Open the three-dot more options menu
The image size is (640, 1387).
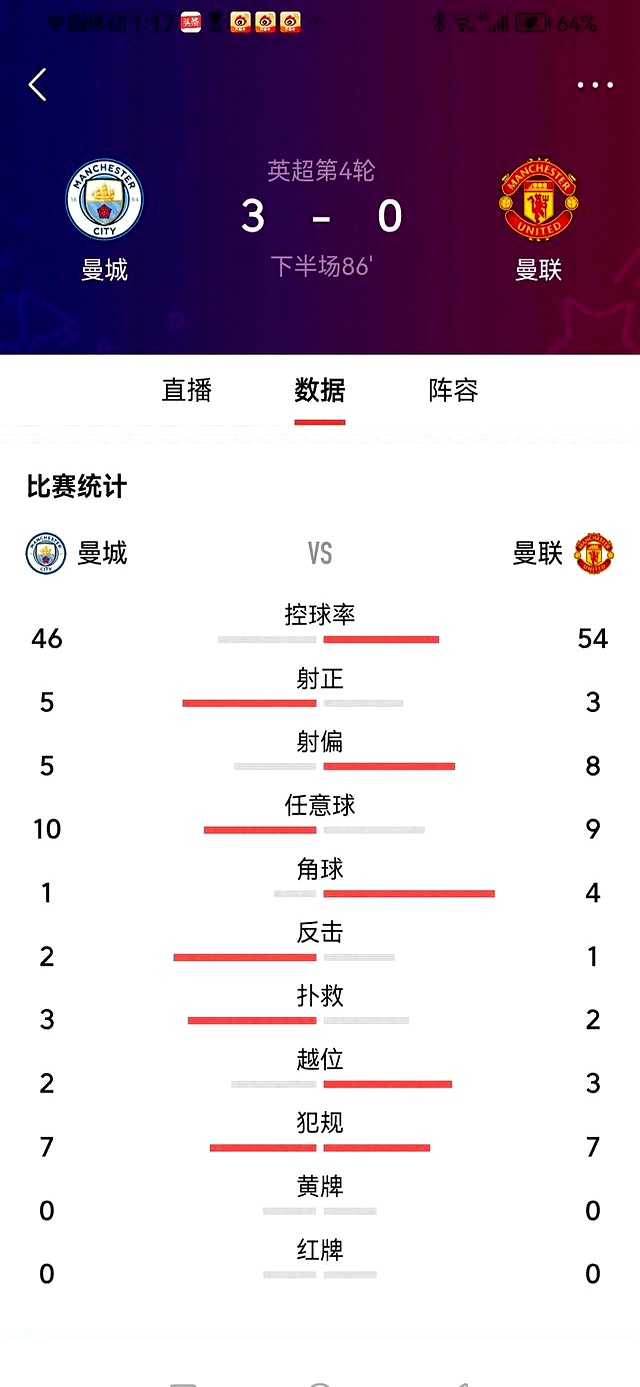click(595, 85)
